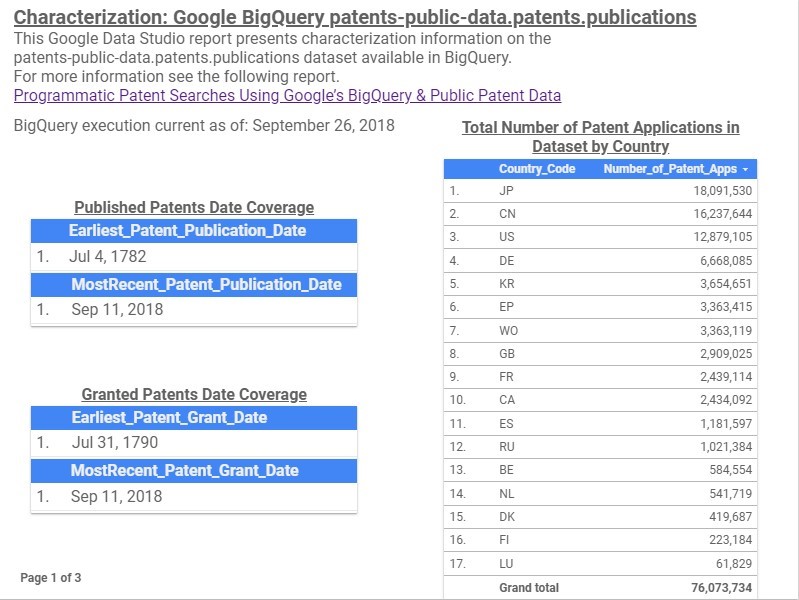Click the LU country code cell

coord(507,563)
